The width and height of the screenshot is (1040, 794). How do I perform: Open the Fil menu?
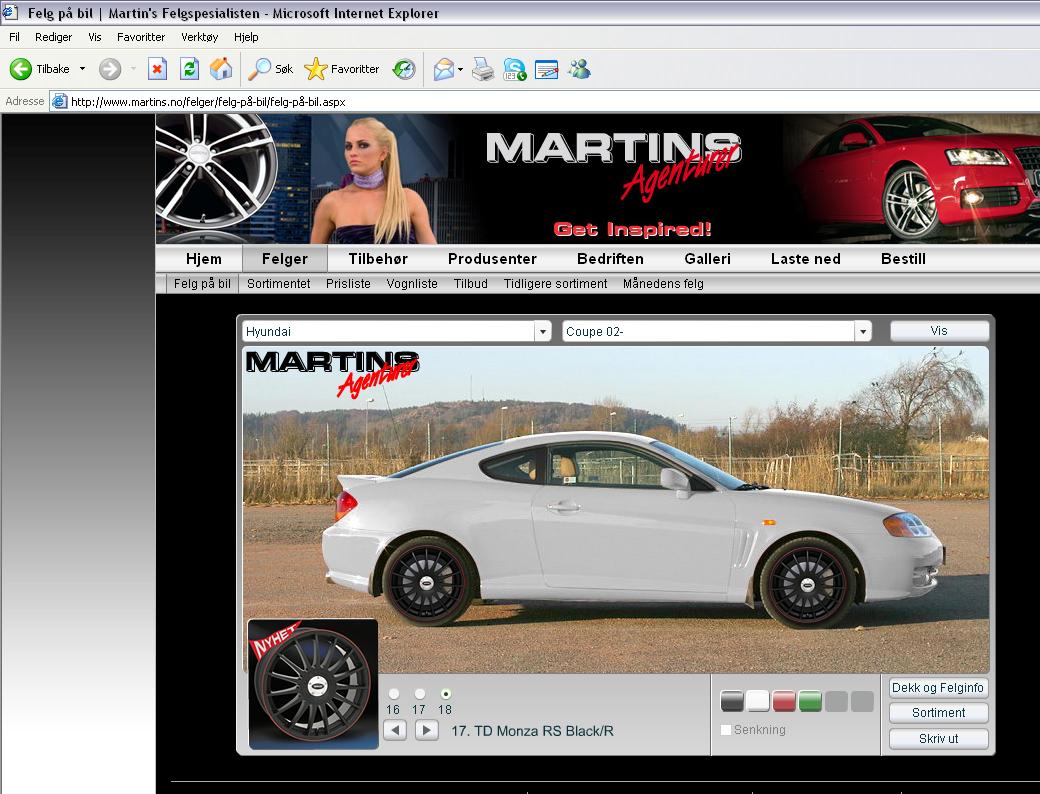coord(14,37)
